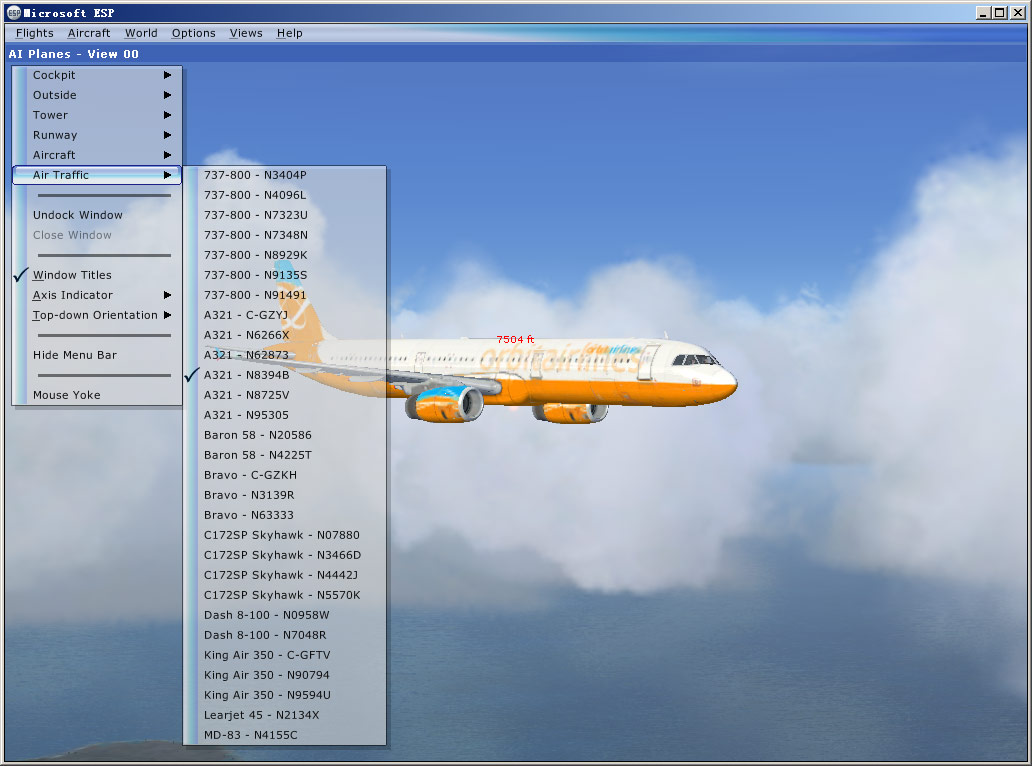Select A321 - C-GZYJ traffic

pyautogui.click(x=284, y=315)
